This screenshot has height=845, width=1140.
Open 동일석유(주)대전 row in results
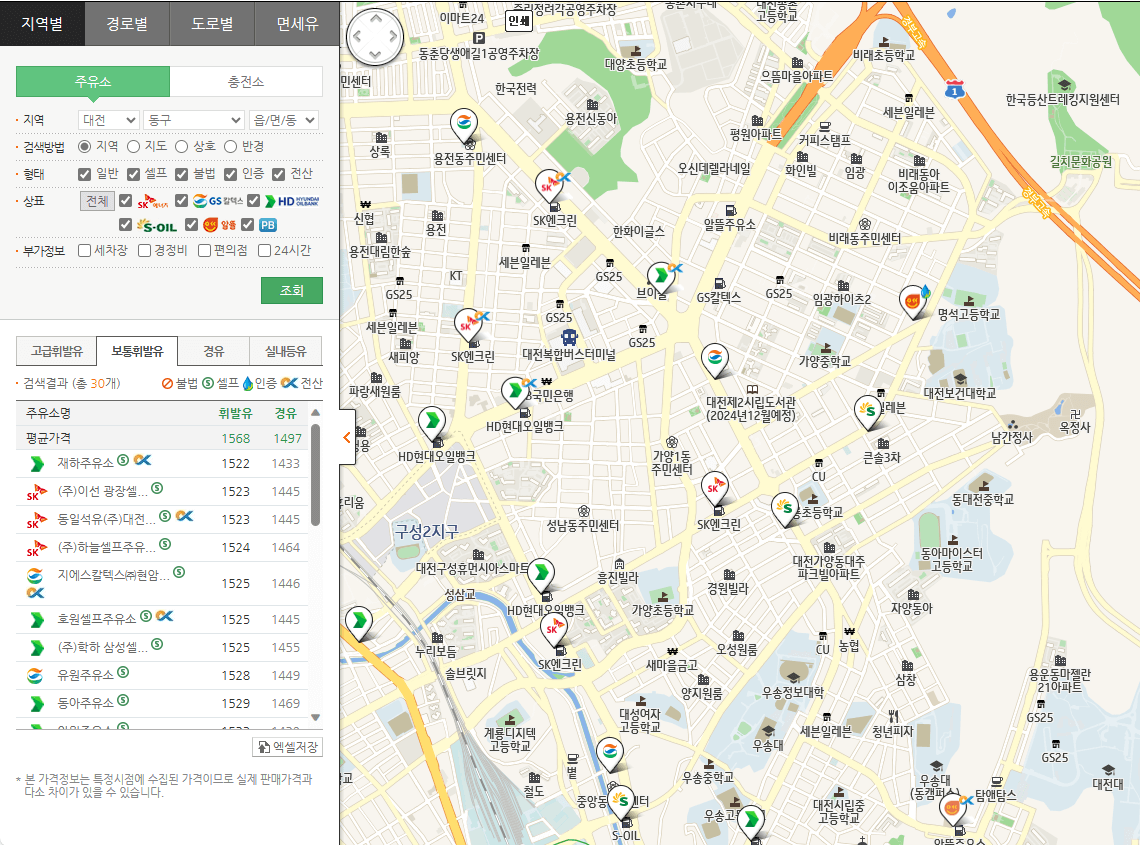[162, 519]
